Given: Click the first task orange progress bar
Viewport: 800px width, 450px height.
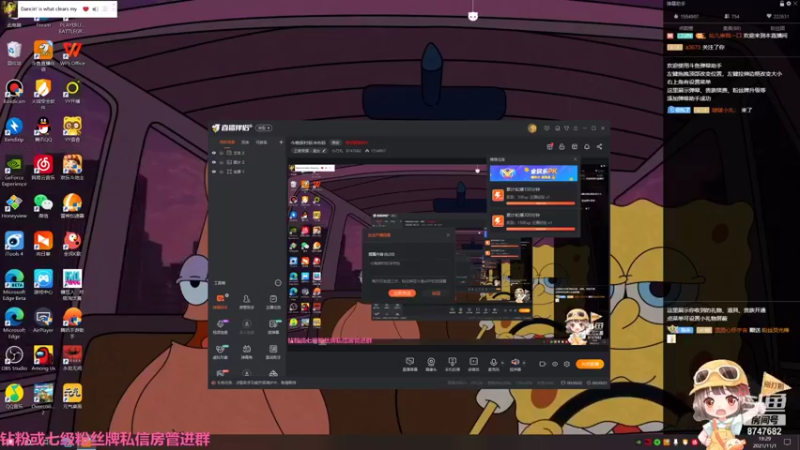Looking at the screenshot, I should [x=540, y=203].
